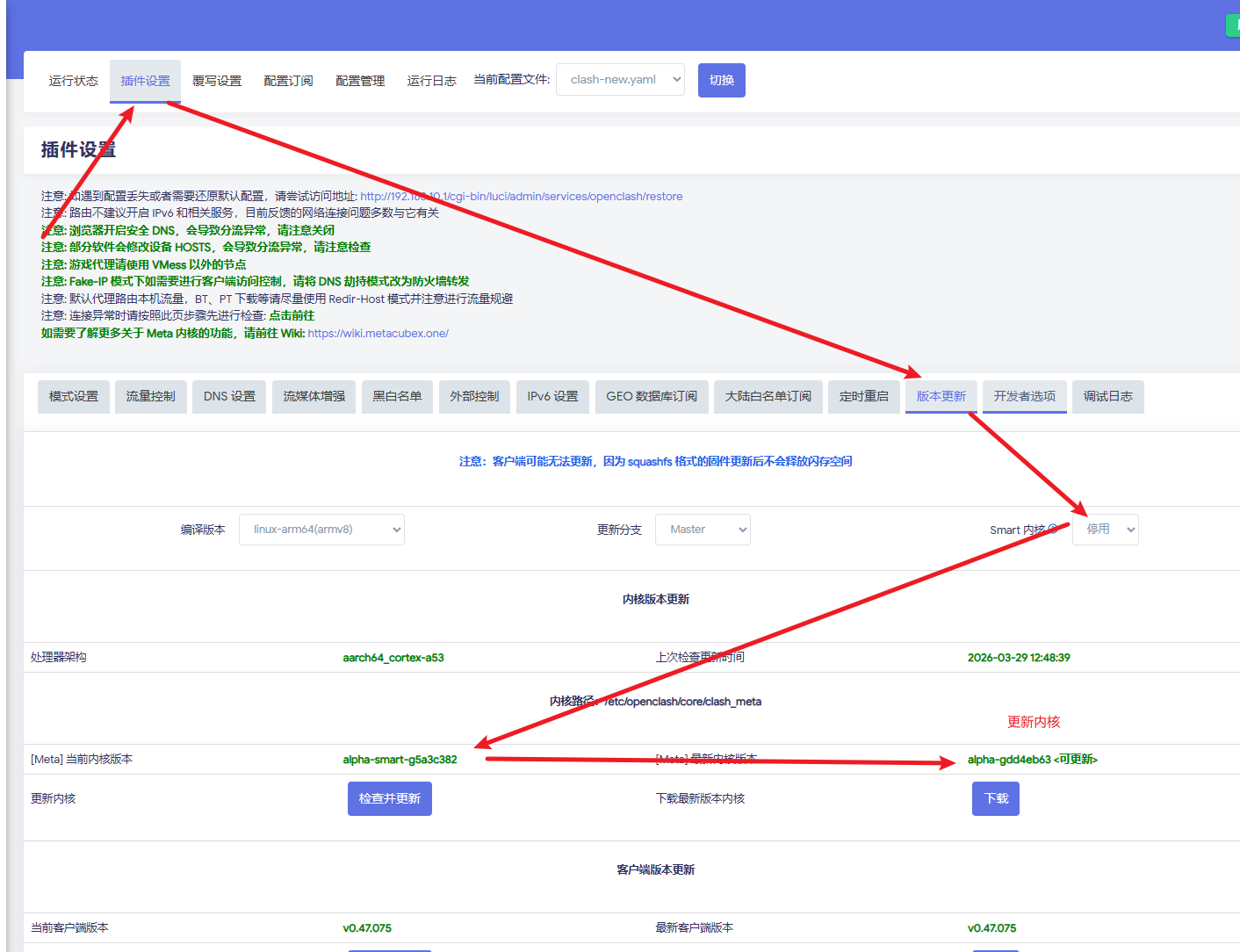The height and width of the screenshot is (952, 1240).
Task: Open the openclash restore URL link
Action: tap(522, 197)
